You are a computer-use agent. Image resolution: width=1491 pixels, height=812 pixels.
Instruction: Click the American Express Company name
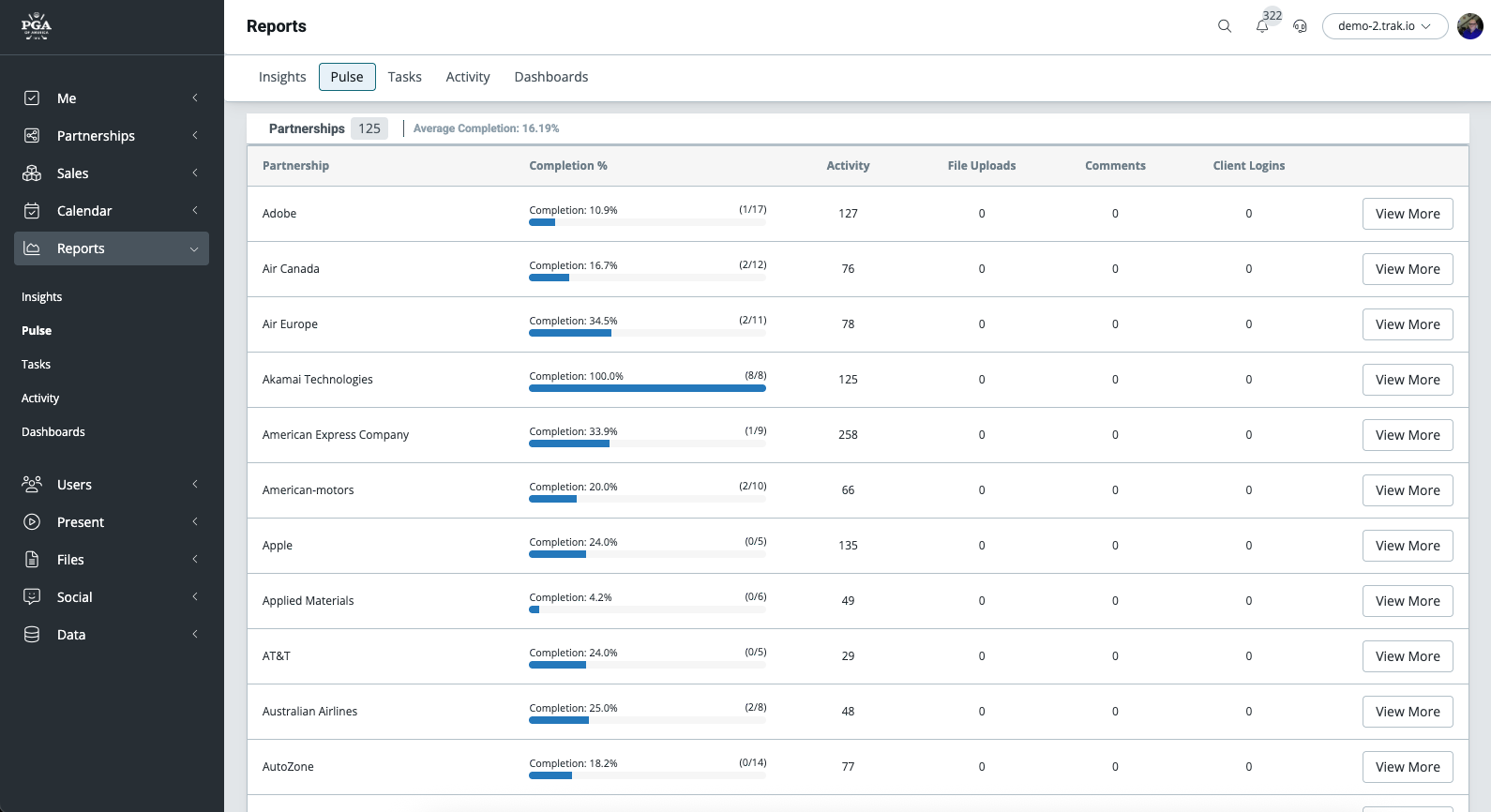click(336, 435)
